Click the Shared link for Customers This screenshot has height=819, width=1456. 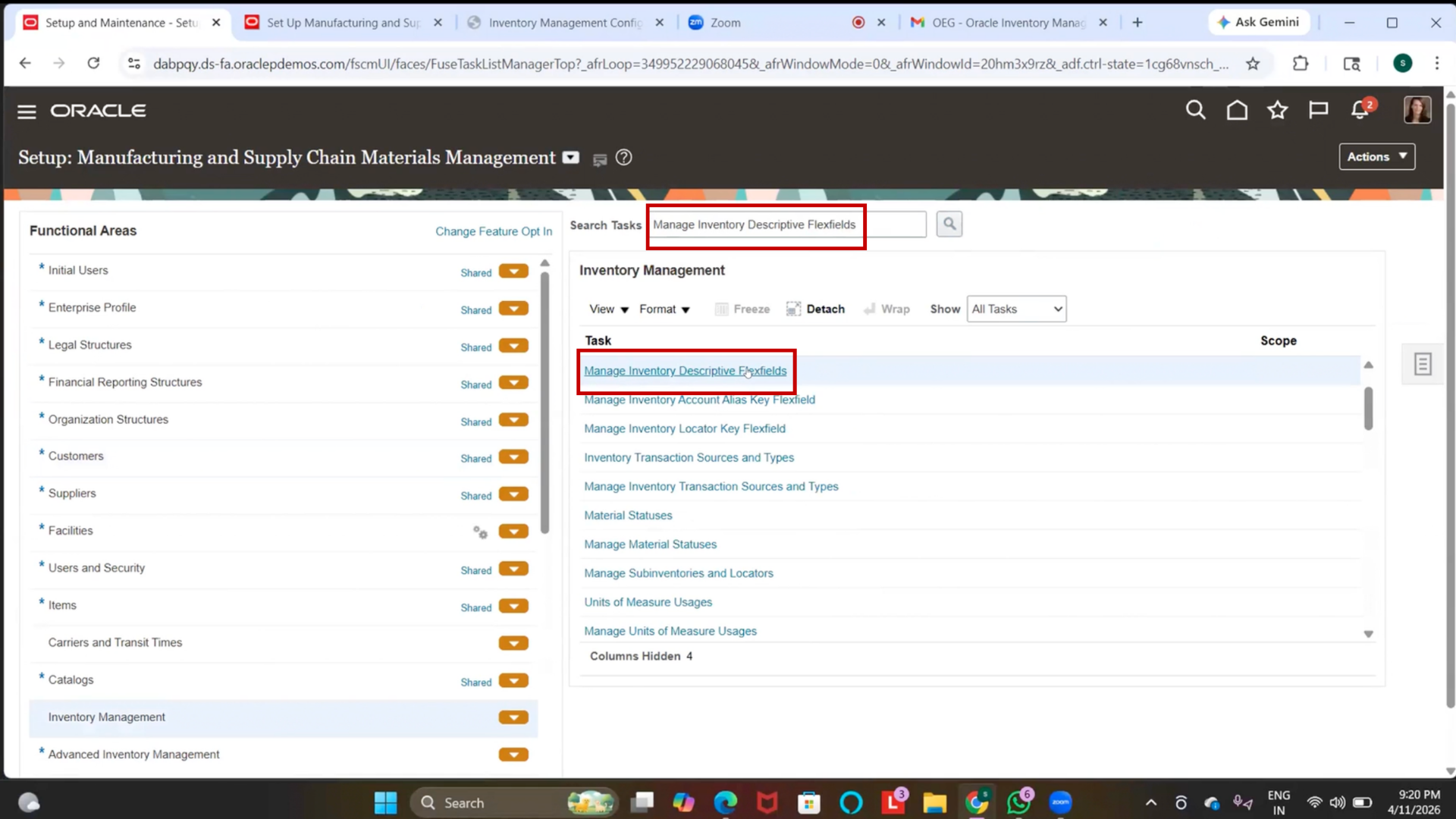[475, 459]
